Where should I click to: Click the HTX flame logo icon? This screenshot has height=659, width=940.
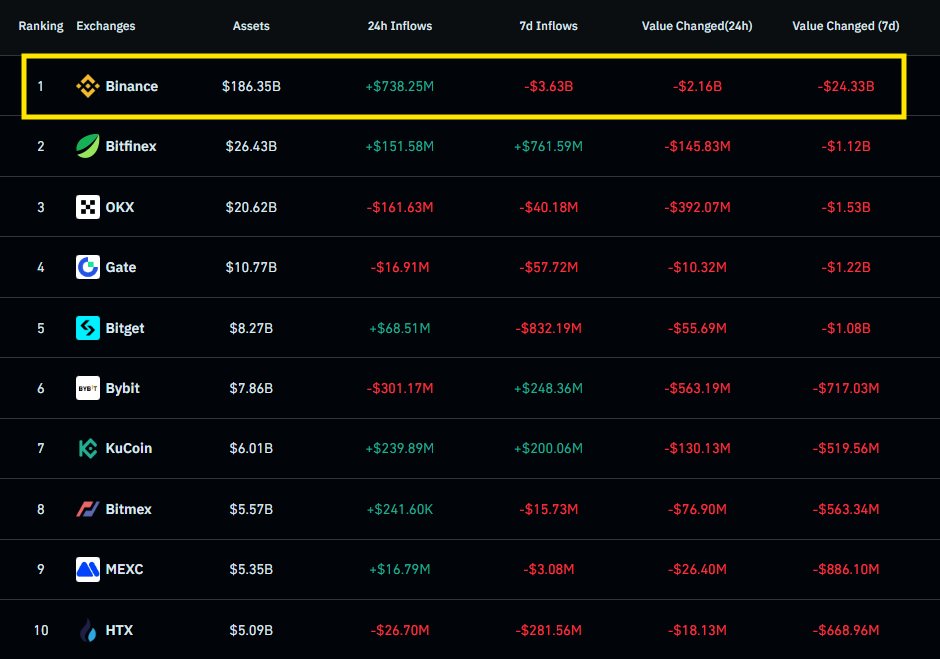coord(87,630)
